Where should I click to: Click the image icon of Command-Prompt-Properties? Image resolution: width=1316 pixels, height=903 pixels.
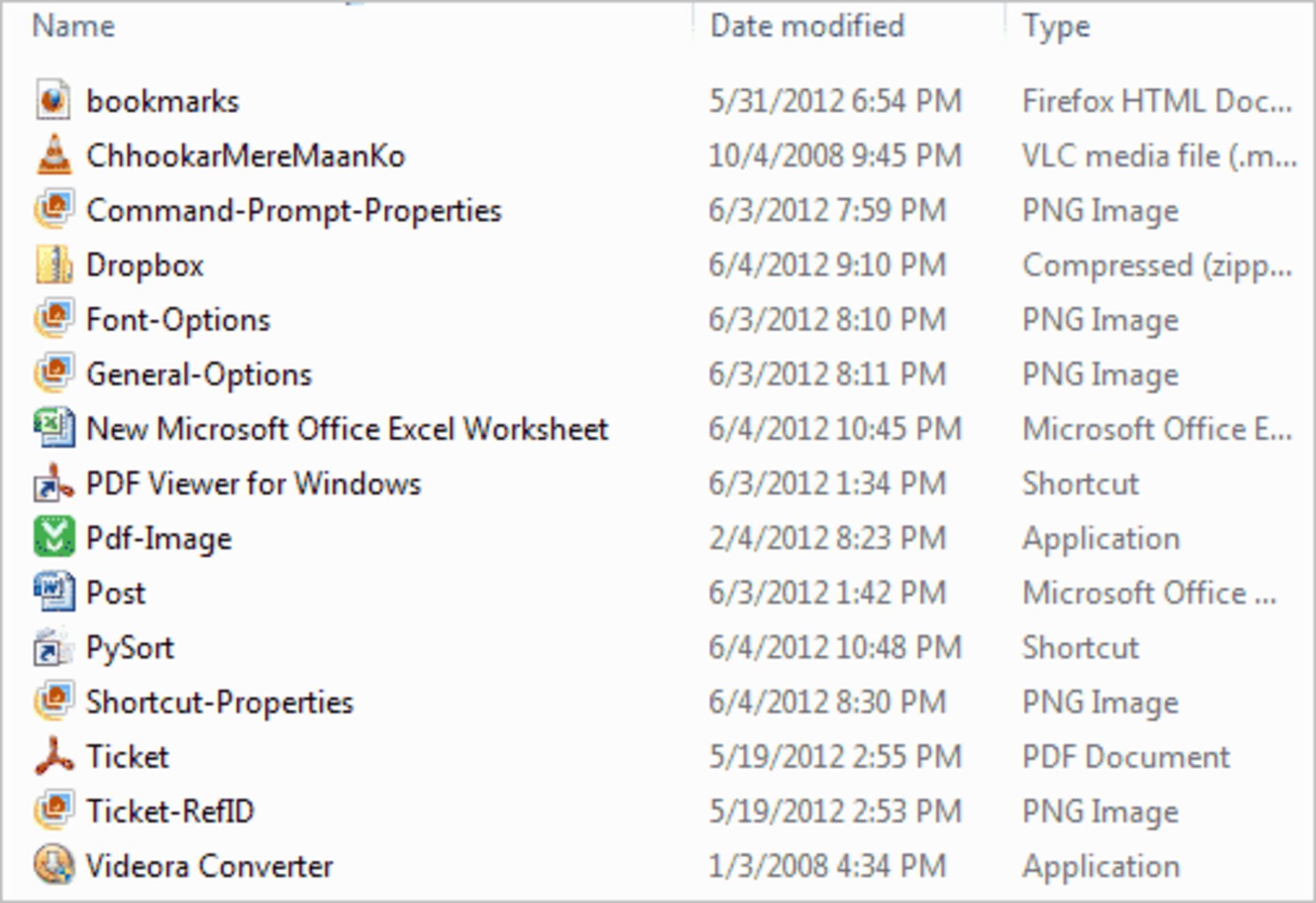tap(53, 209)
